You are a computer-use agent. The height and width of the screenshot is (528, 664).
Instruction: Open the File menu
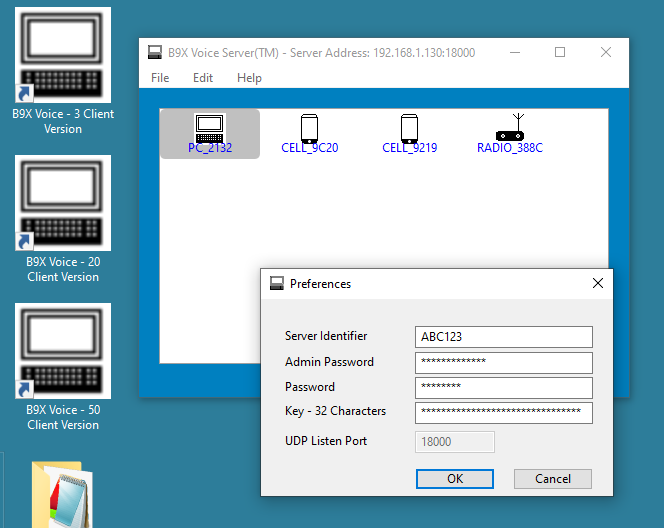pyautogui.click(x=160, y=78)
